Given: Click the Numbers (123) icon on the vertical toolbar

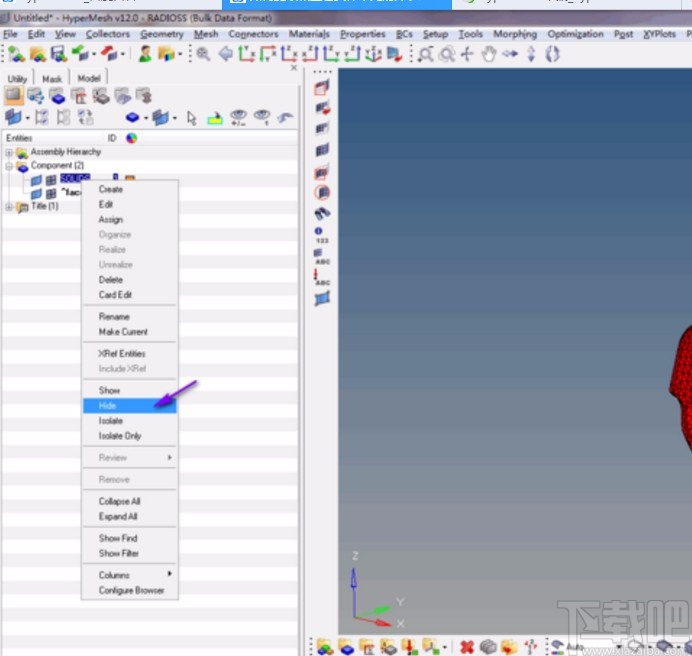Looking at the screenshot, I should point(322,235).
